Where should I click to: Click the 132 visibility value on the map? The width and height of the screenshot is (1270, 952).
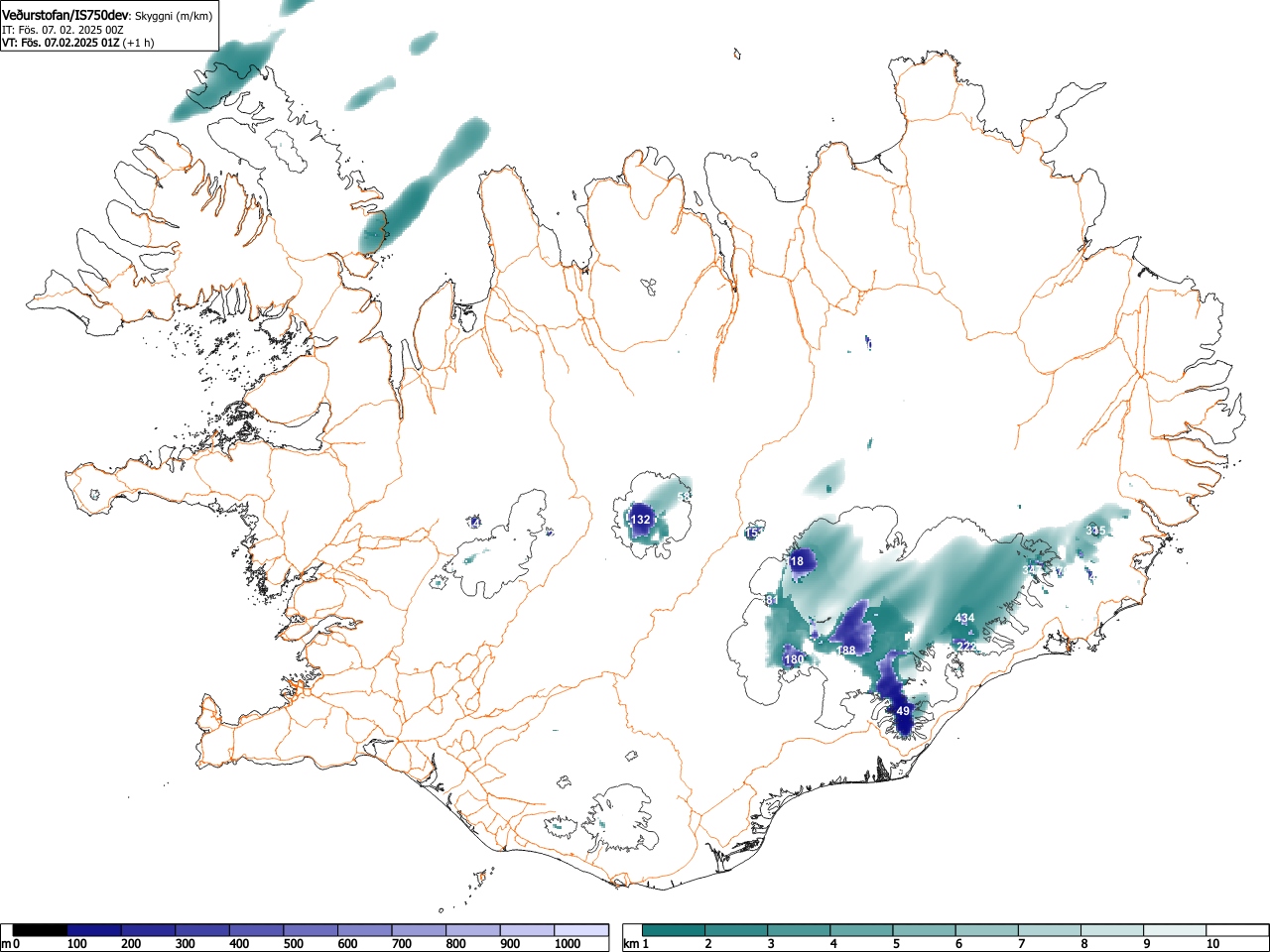(641, 520)
